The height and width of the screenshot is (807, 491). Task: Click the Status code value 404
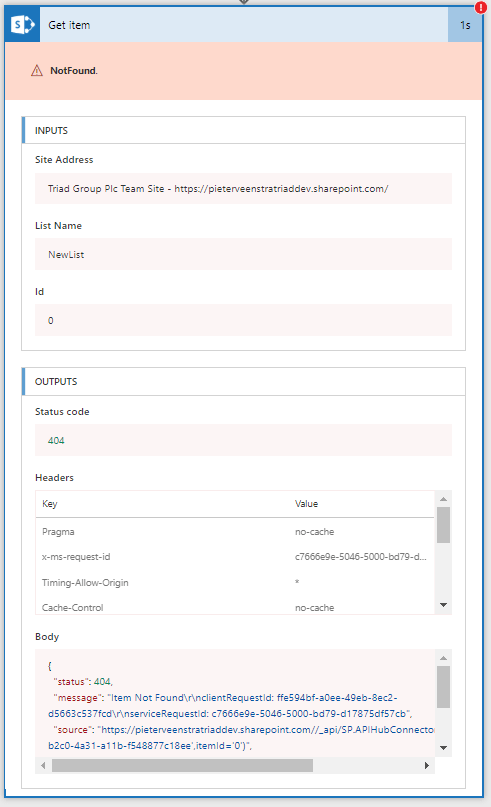click(243, 440)
